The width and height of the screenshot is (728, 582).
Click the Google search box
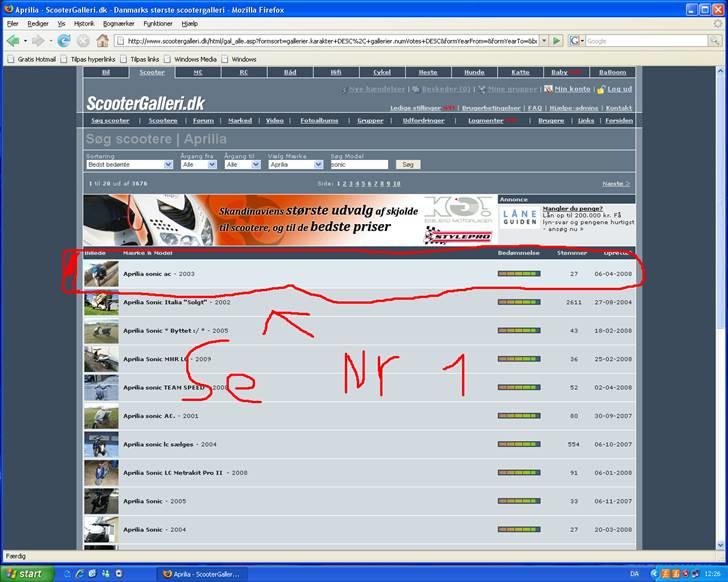[646, 41]
